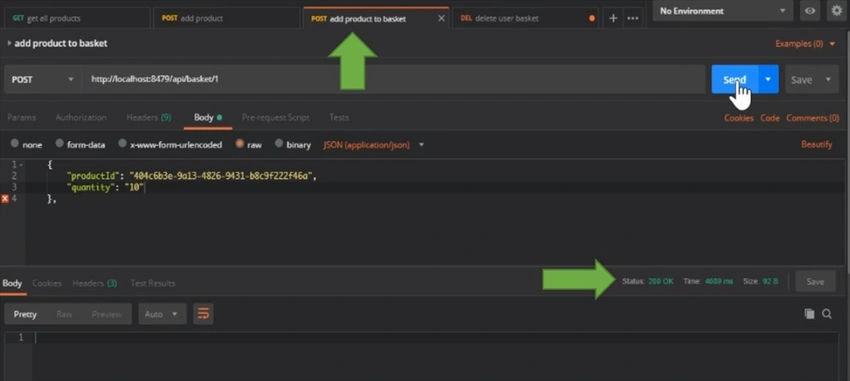Screen dimensions: 850x381
Task: Click the request URL field
Action: (x=394, y=79)
